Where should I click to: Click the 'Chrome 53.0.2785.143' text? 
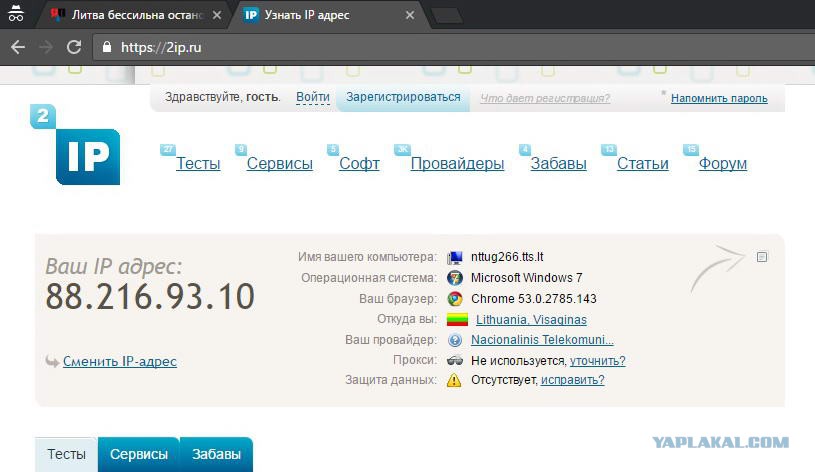[534, 299]
